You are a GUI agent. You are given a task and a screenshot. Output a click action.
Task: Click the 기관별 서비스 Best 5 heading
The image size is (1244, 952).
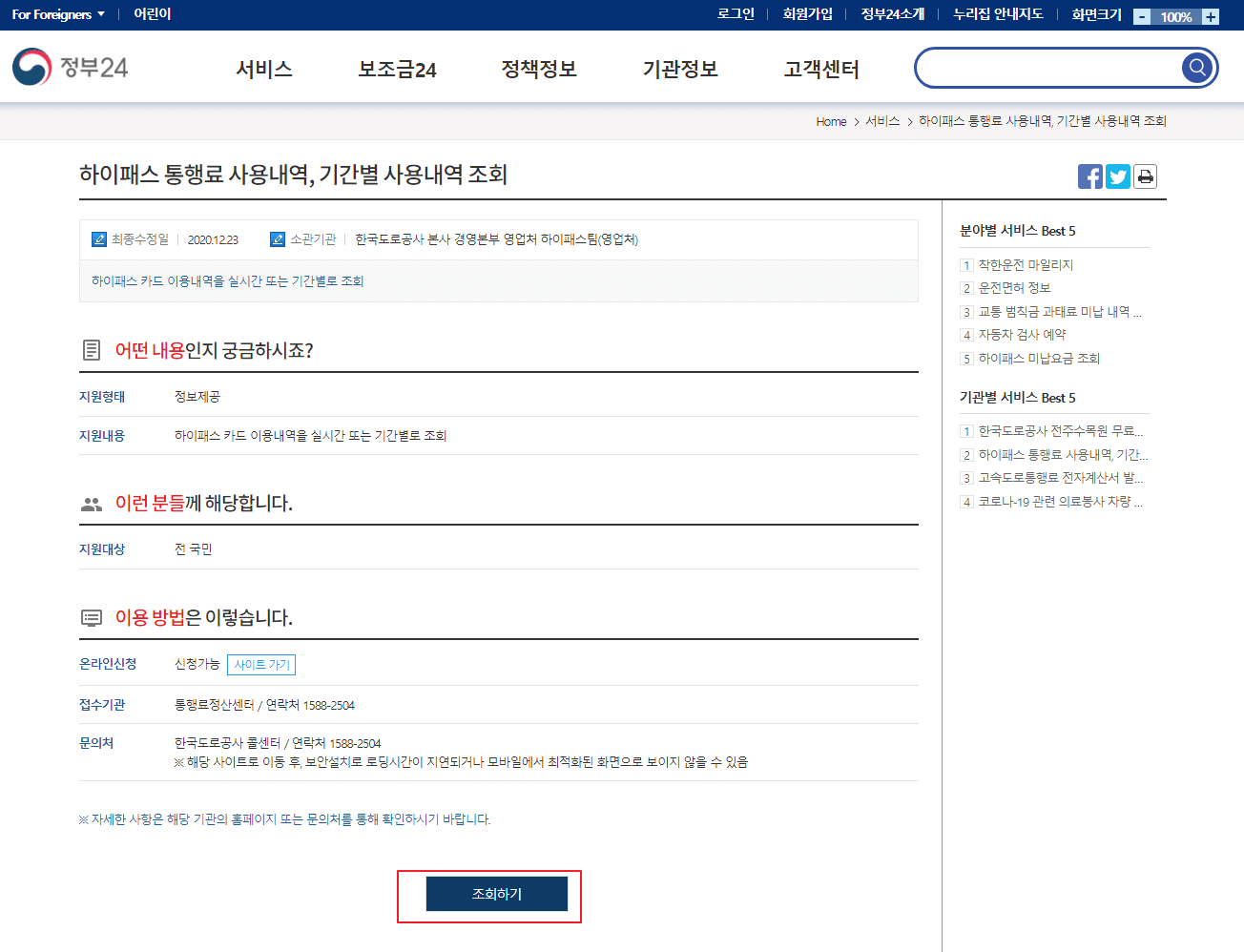pos(1017,398)
